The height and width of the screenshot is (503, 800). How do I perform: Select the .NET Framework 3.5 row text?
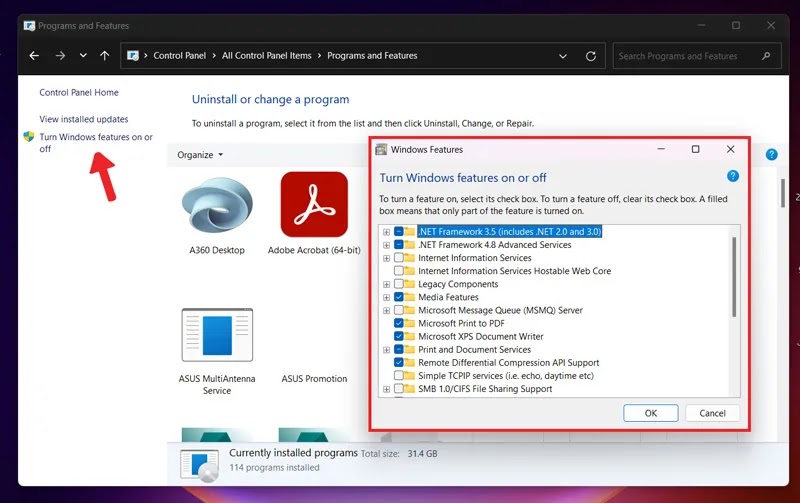[510, 232]
